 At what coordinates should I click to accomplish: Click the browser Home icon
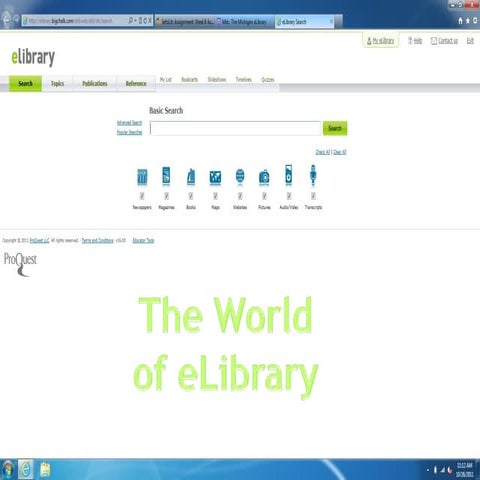[x=460, y=21]
